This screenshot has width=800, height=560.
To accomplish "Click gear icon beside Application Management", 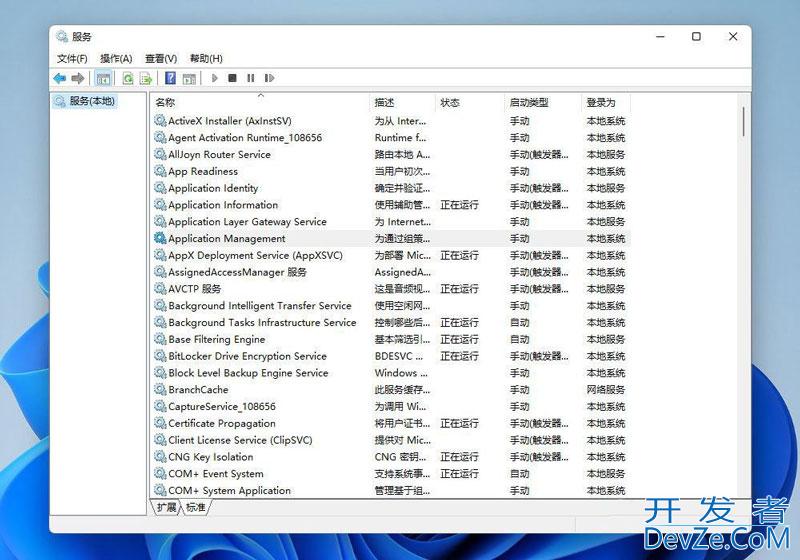I will point(160,238).
